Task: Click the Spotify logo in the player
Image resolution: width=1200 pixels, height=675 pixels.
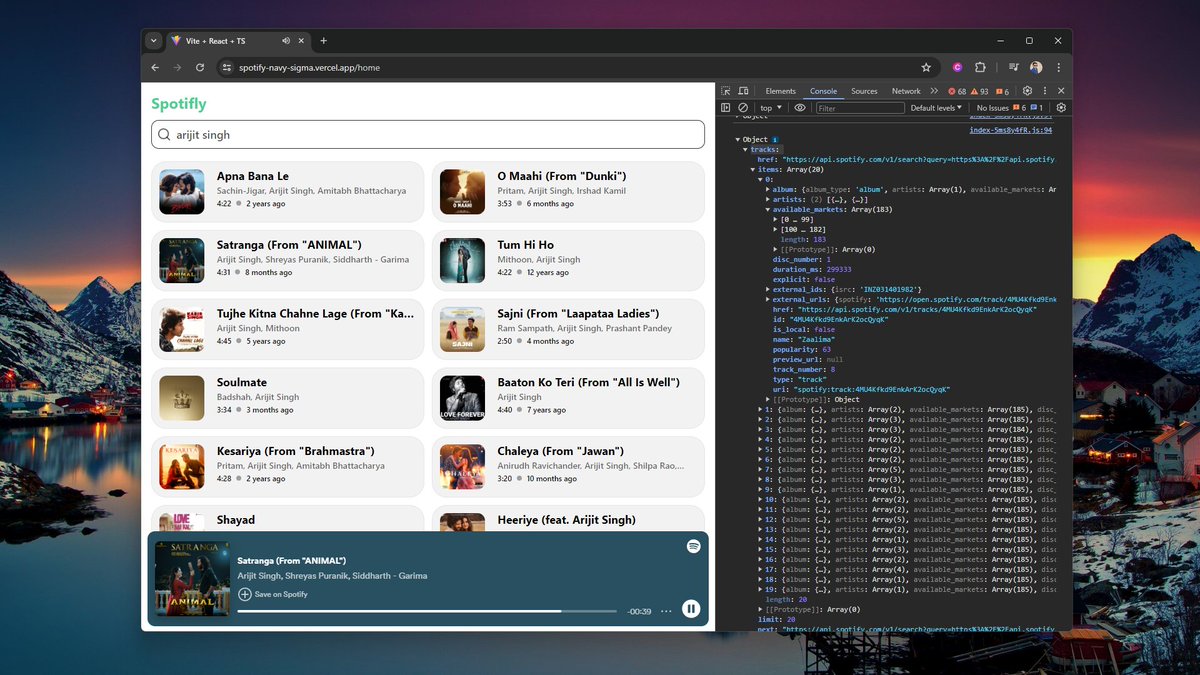Action: coord(693,546)
